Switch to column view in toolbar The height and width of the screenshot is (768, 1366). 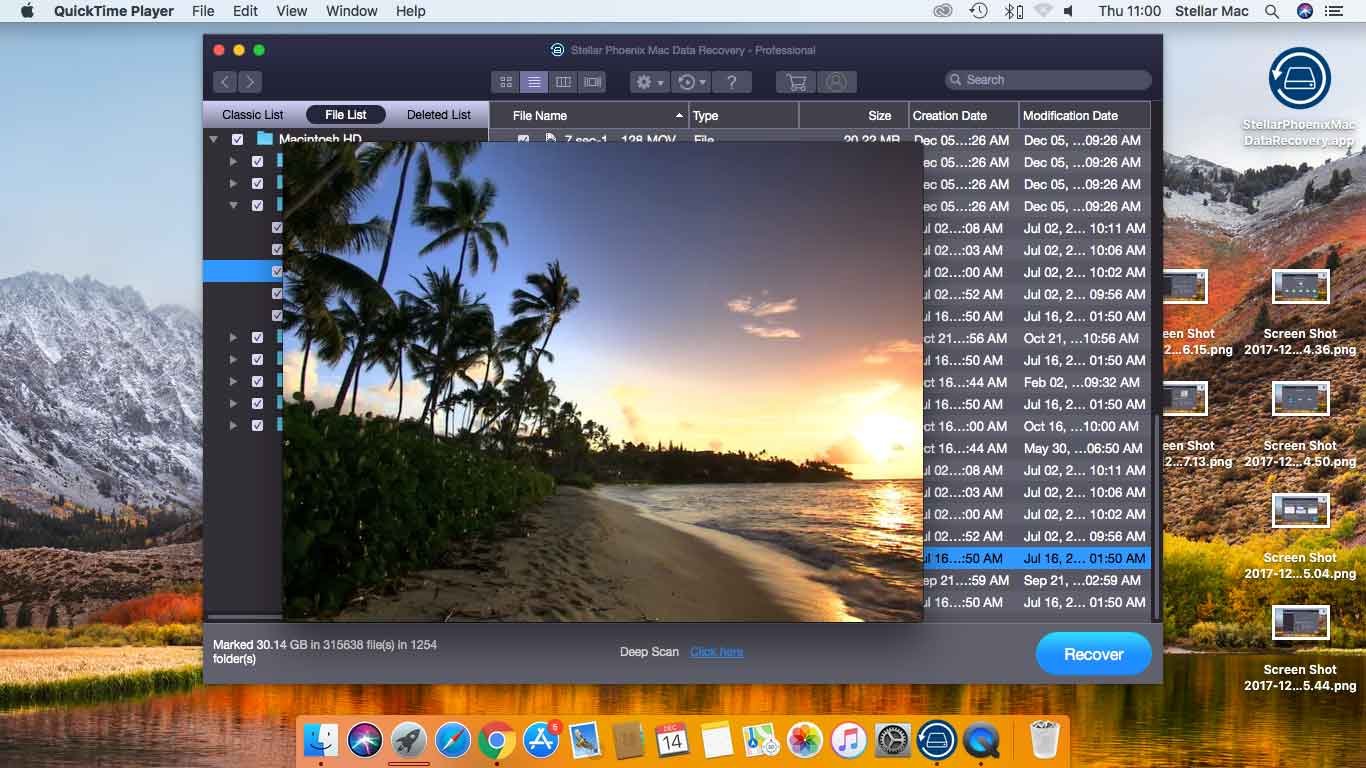(x=563, y=82)
